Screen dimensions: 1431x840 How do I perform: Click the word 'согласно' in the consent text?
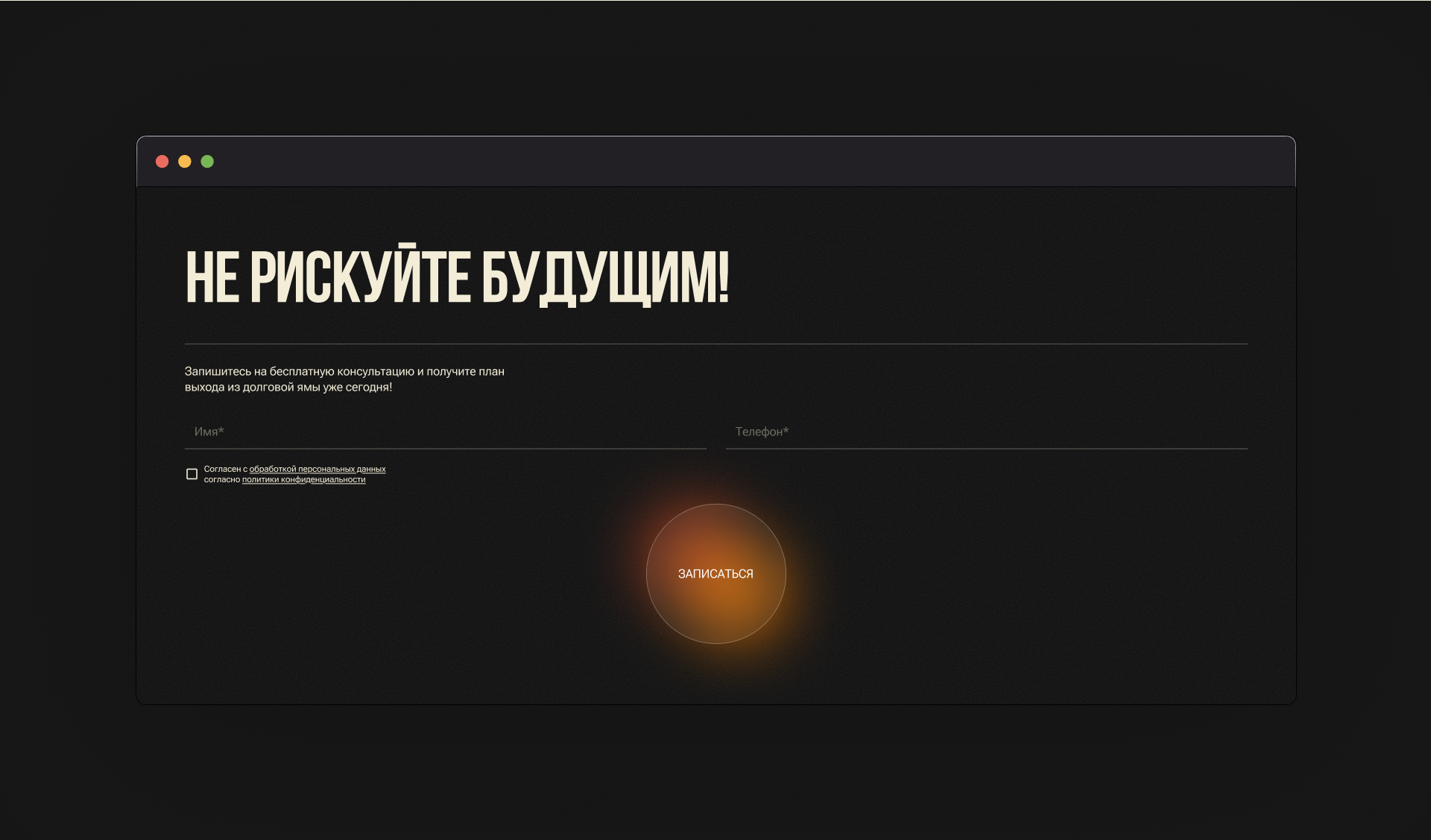tap(221, 479)
